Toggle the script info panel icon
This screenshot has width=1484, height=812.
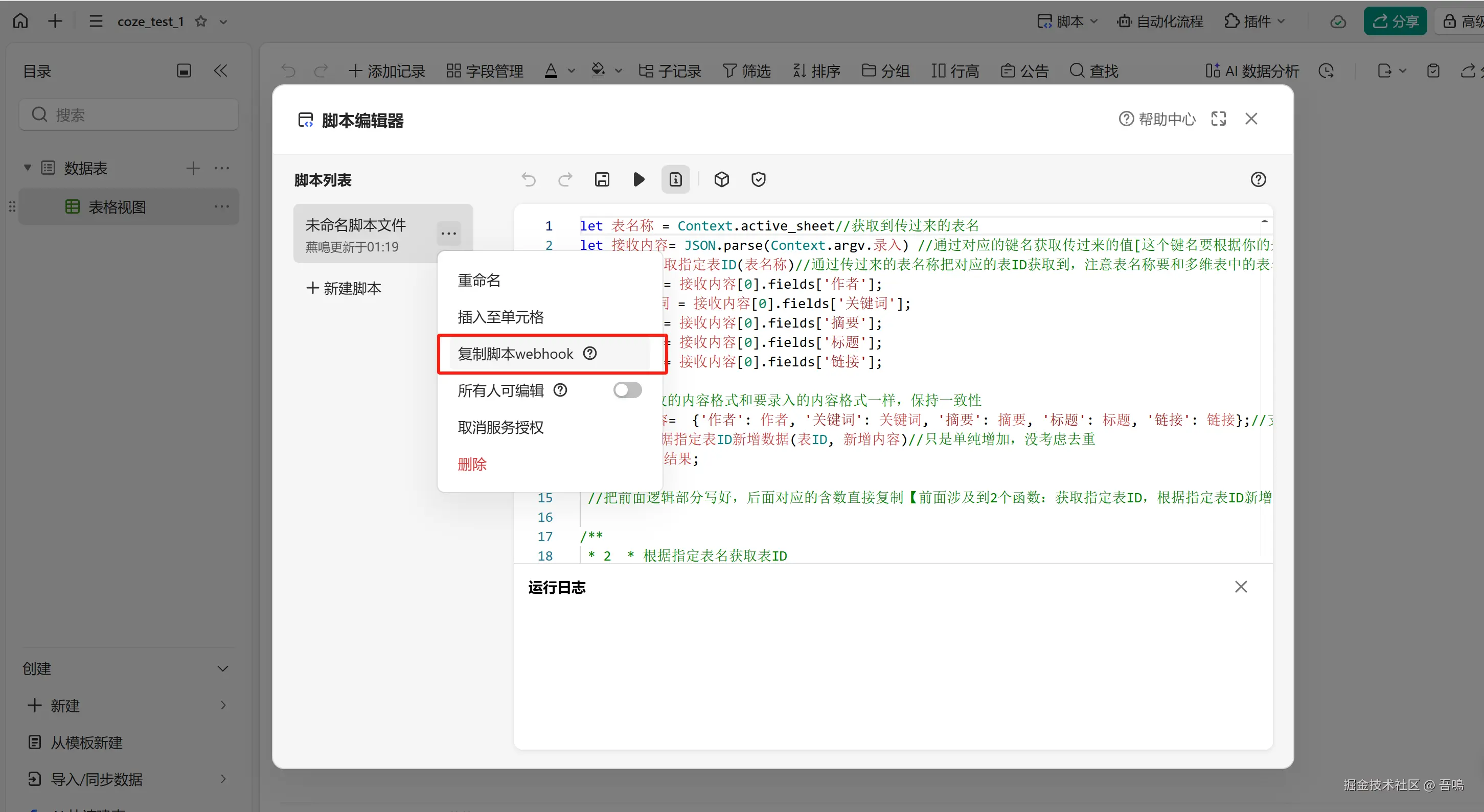[x=675, y=180]
